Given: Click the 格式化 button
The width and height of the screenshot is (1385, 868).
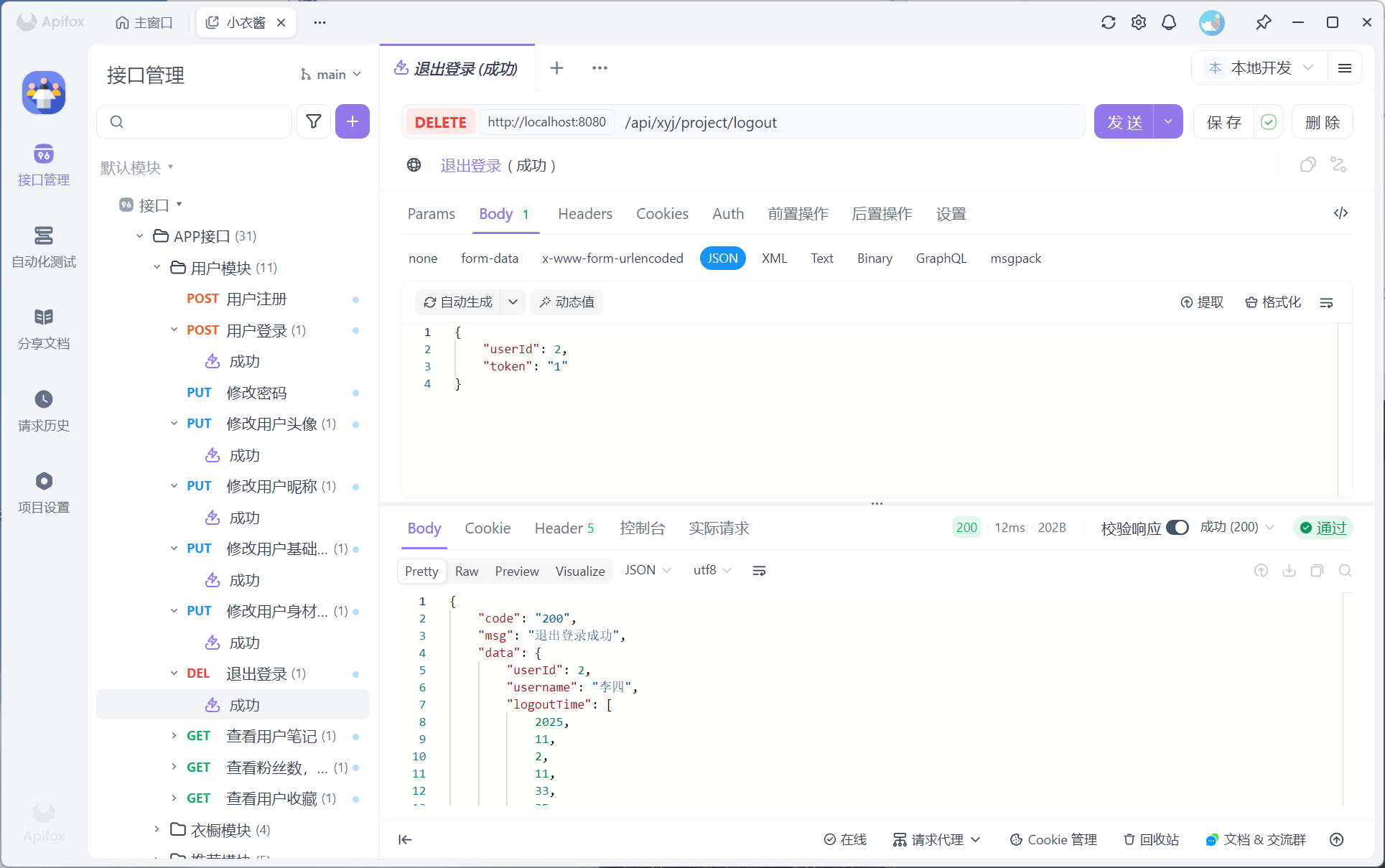Looking at the screenshot, I should (1273, 302).
